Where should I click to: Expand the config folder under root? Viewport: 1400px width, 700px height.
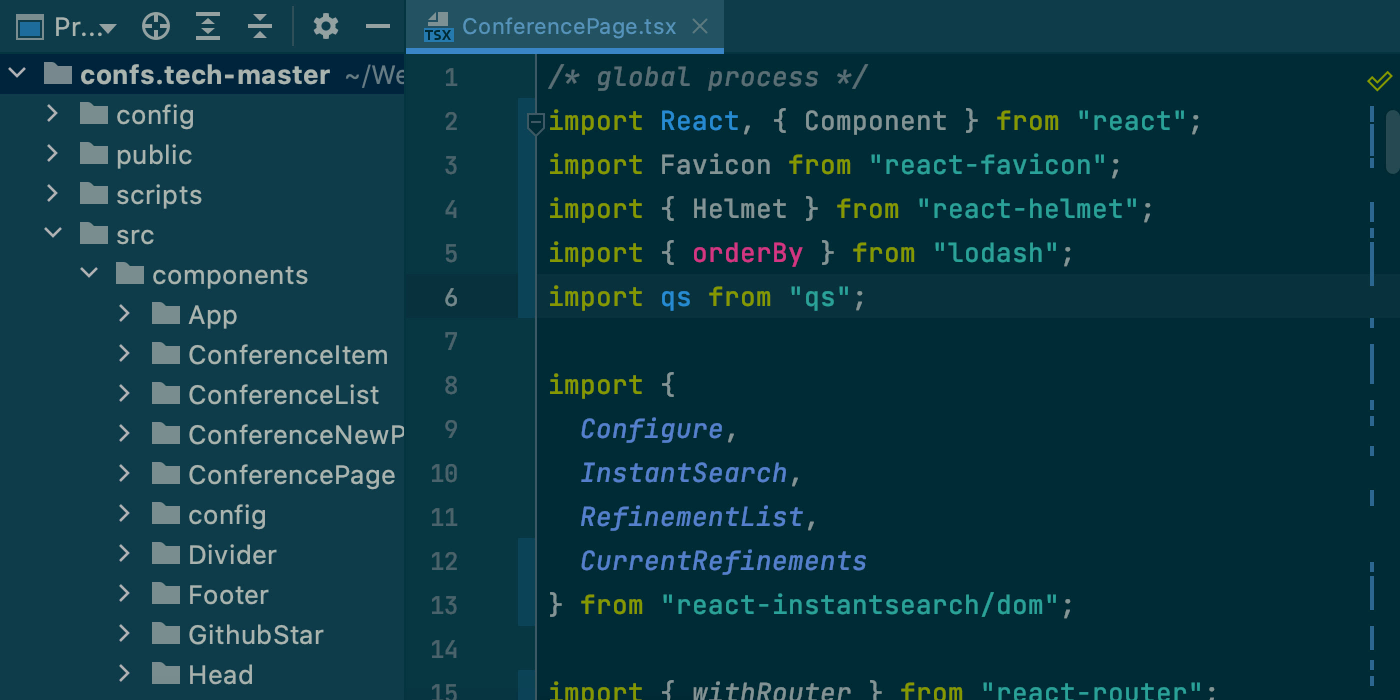53,114
